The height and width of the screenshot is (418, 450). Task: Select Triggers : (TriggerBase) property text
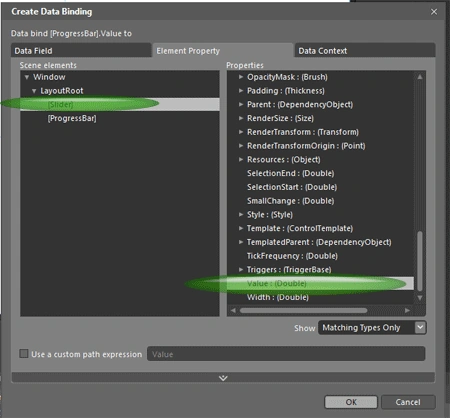289,269
